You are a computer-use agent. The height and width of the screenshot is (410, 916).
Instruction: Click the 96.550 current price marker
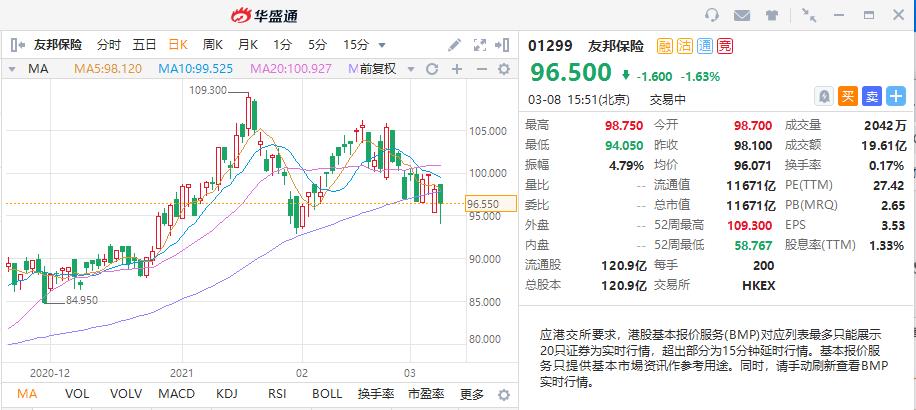491,203
